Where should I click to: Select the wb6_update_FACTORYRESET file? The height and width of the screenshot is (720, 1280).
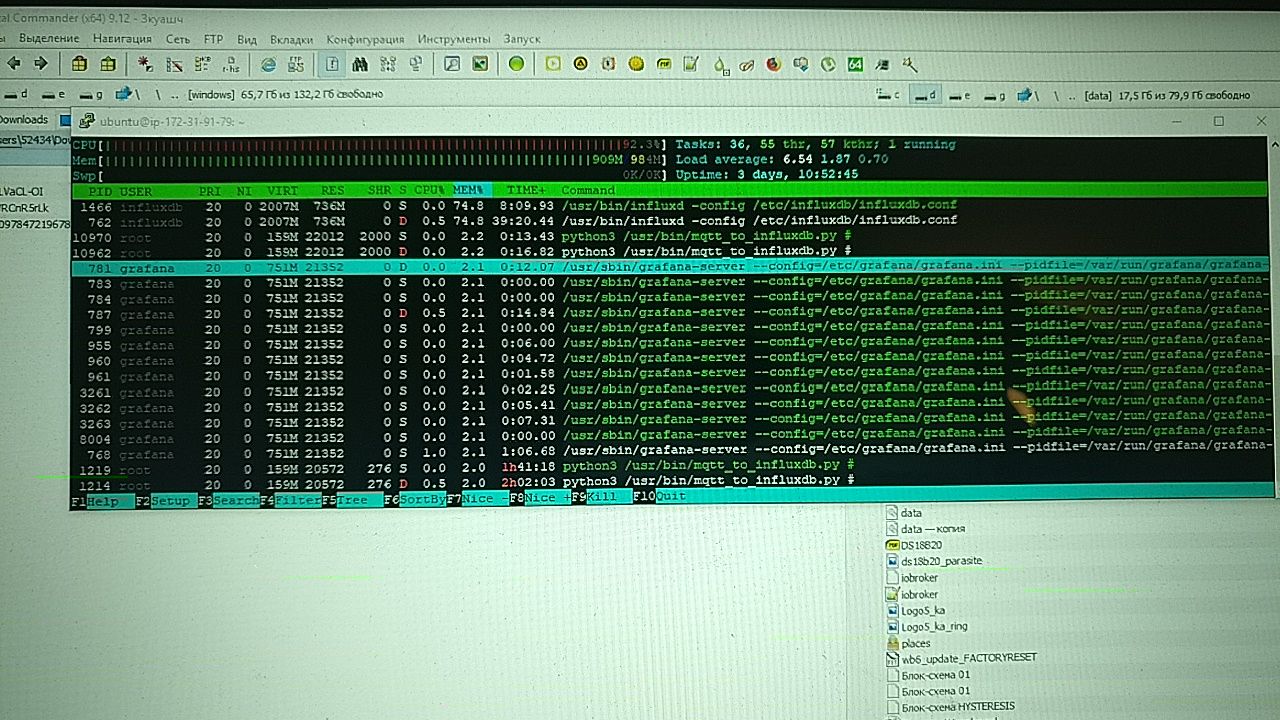tap(962, 658)
